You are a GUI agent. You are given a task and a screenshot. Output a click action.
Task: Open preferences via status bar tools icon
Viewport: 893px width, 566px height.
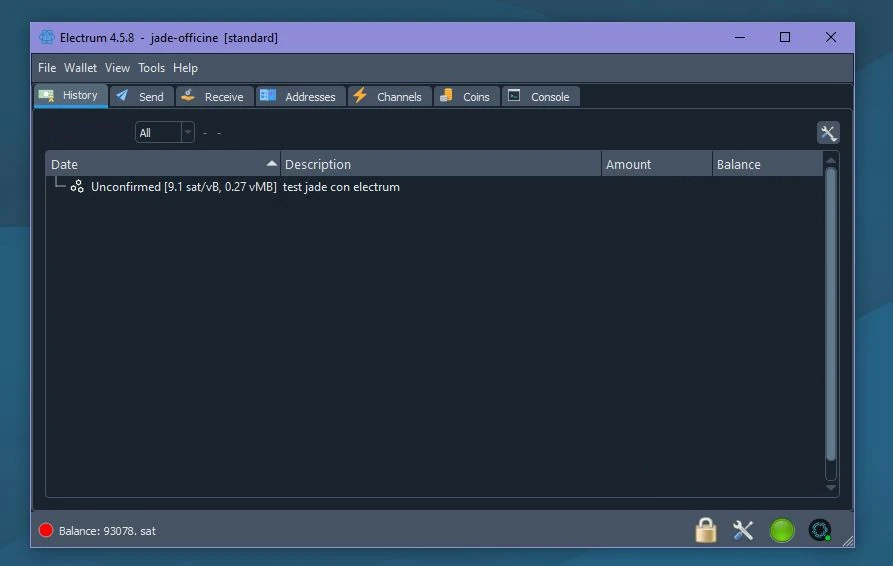point(743,530)
